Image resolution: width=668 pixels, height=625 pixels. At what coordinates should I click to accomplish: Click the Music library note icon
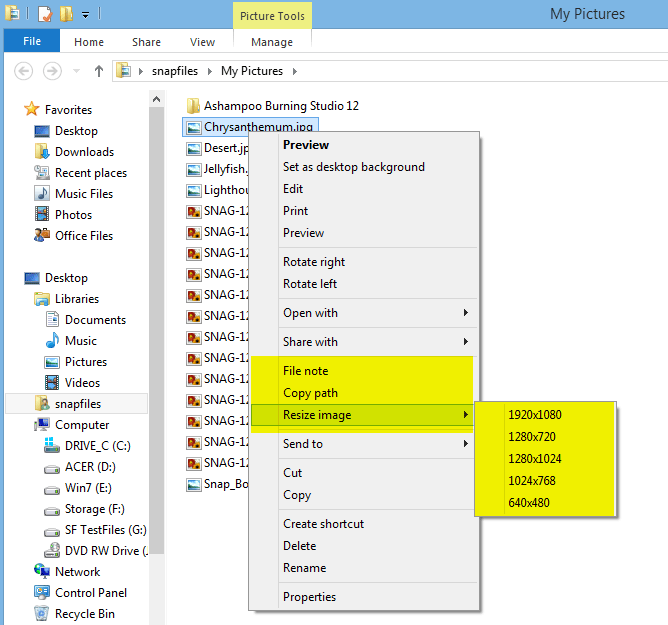click(52, 340)
